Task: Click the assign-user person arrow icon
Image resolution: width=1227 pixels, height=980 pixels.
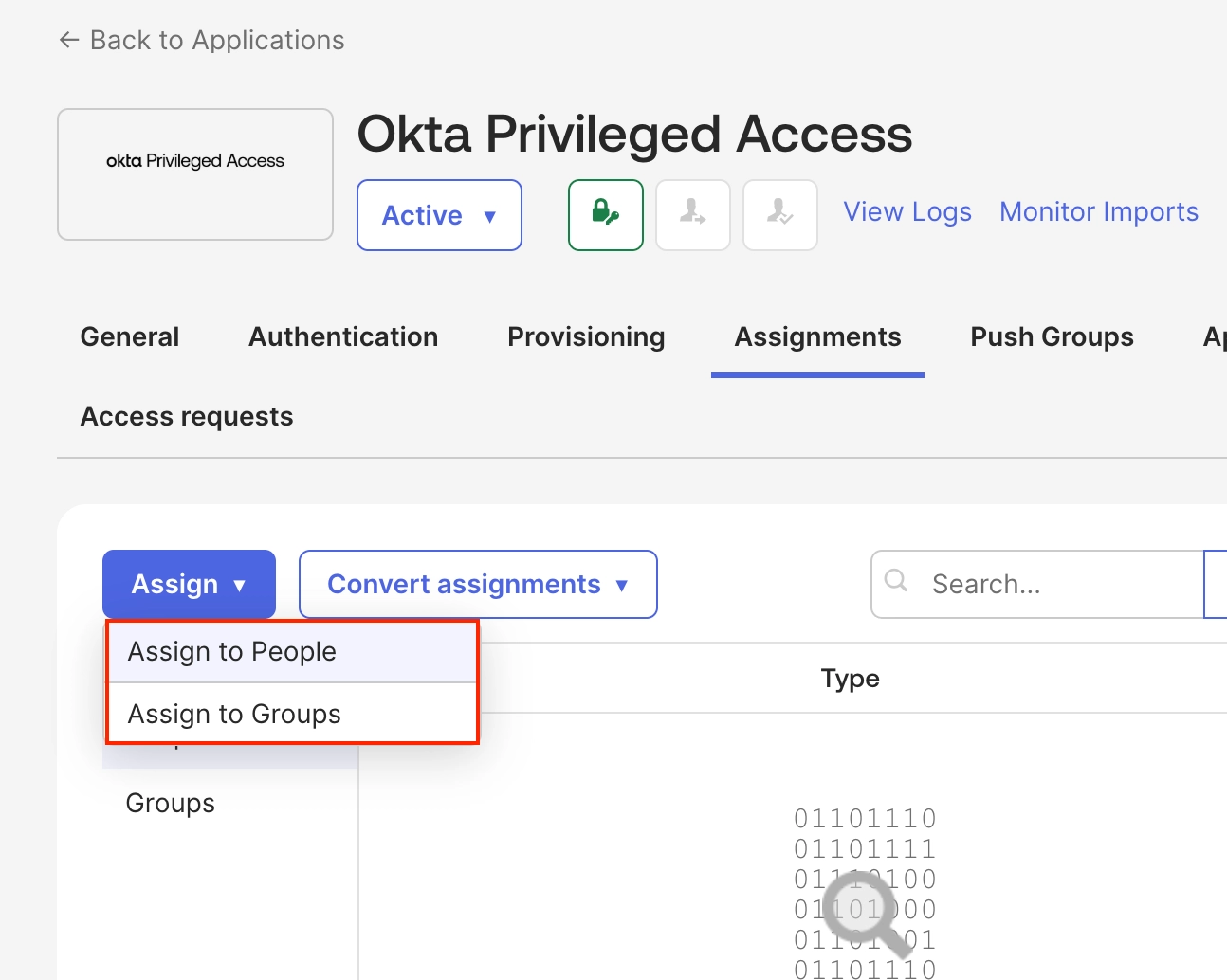Action: pos(693,215)
